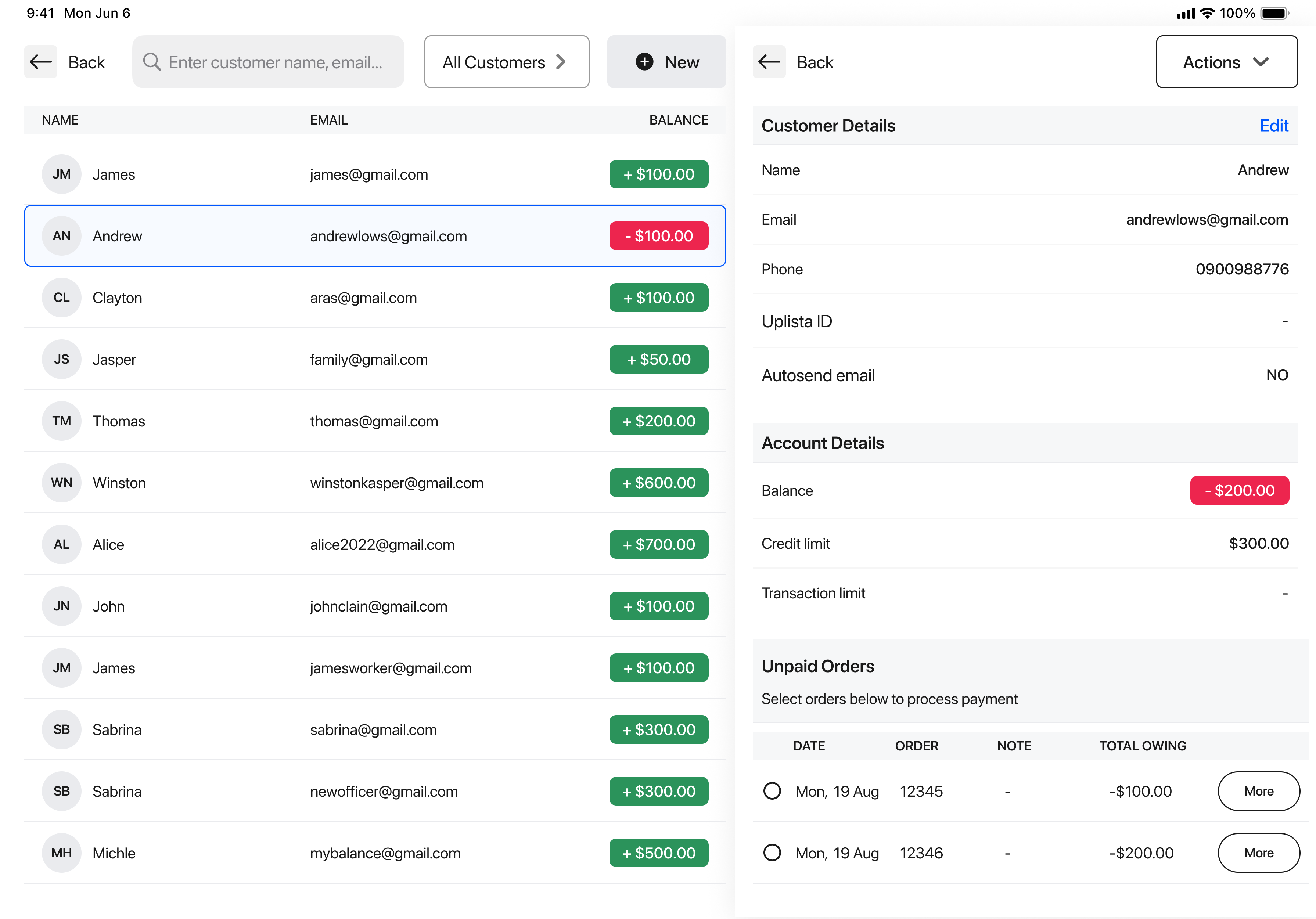The image size is (1316, 919).
Task: Click the plus icon on New button
Action: pos(644,62)
